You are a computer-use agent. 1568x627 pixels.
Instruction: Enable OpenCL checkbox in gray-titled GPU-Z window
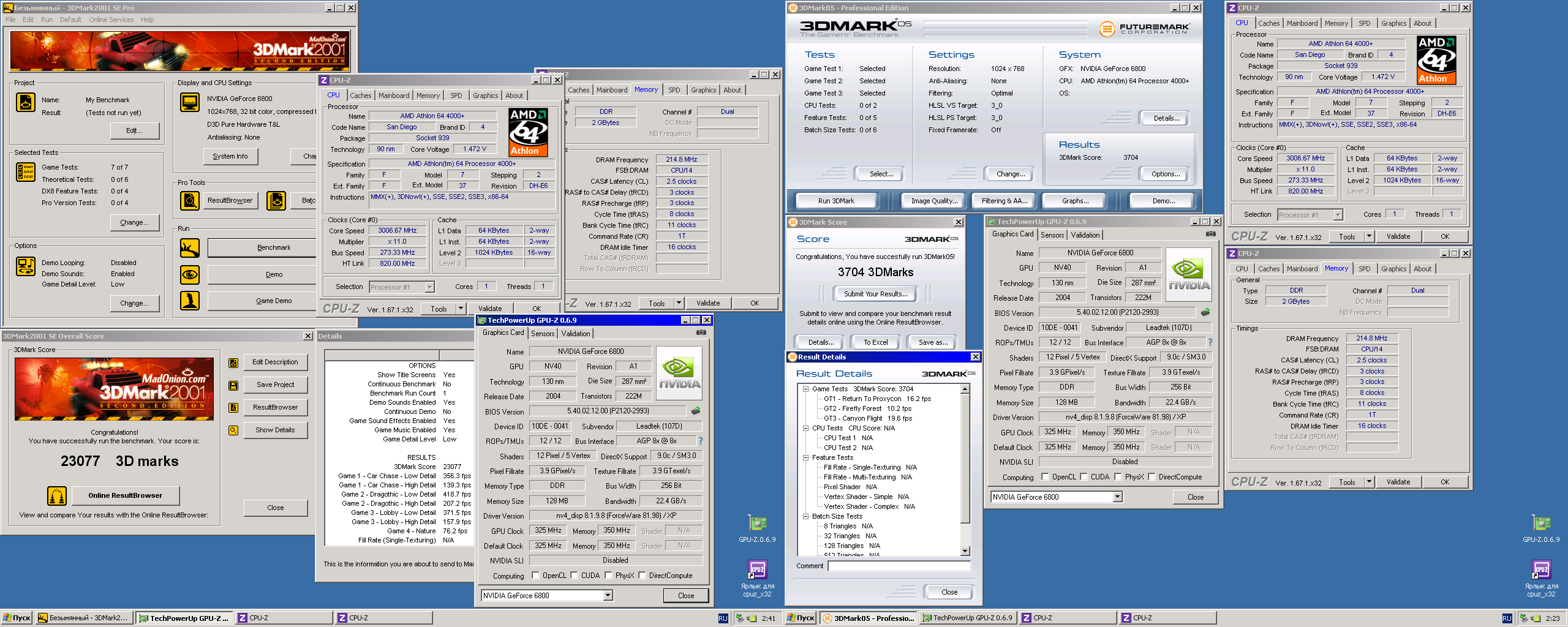(1046, 477)
